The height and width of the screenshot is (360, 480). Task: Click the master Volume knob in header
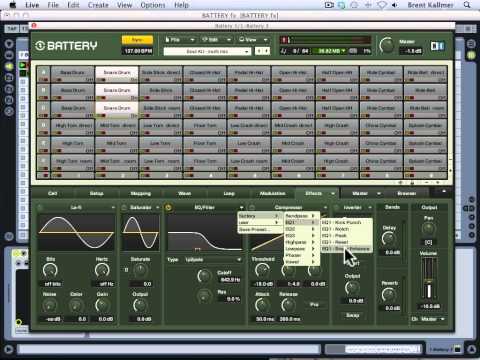[387, 45]
